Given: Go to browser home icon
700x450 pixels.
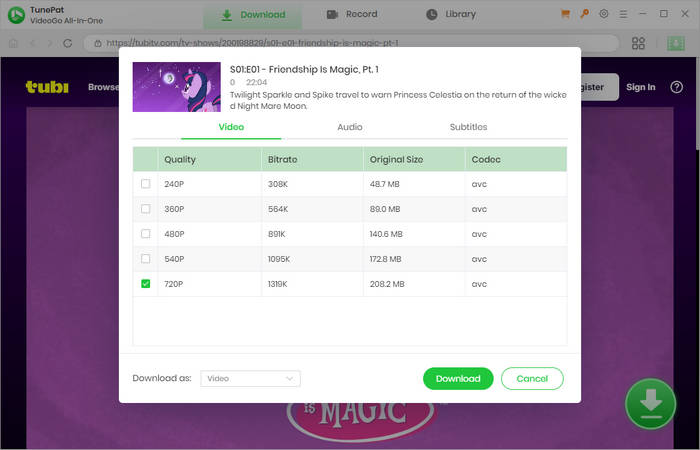Looking at the screenshot, I should click(x=13, y=43).
